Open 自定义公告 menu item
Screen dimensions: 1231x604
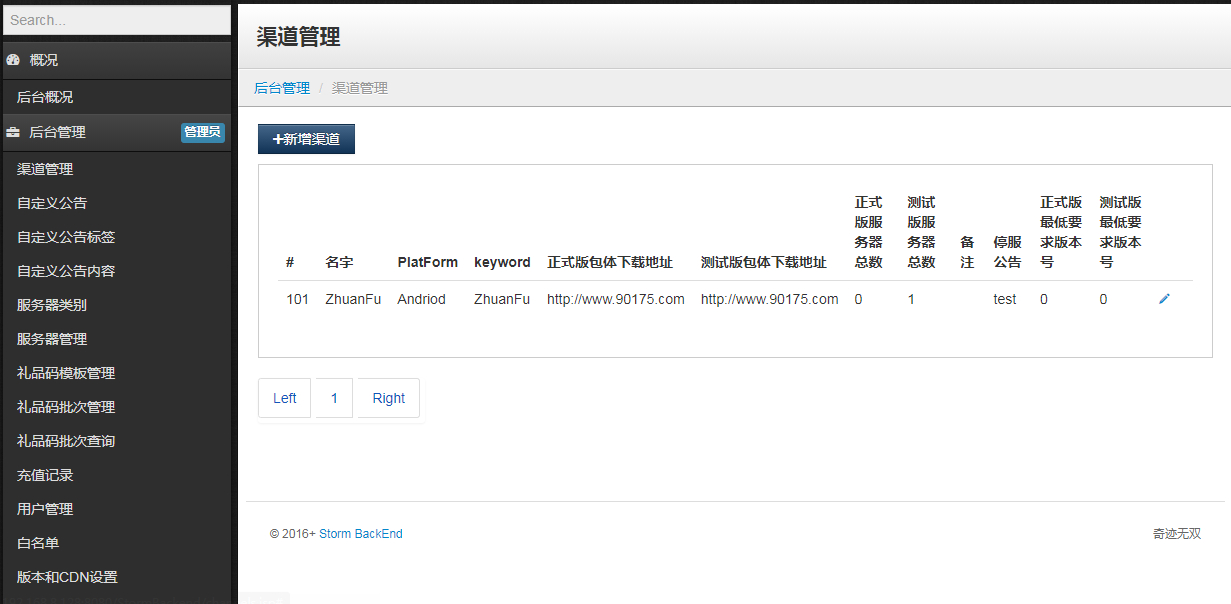52,203
